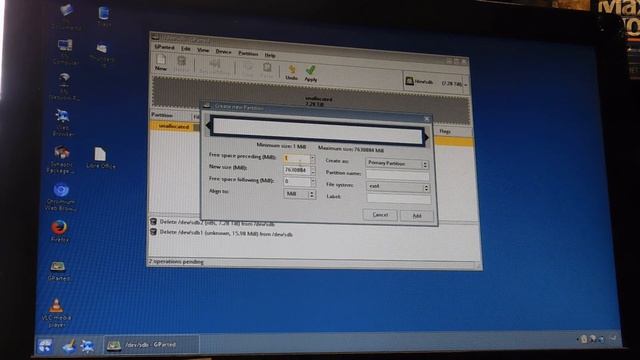Select the unallocated partition row
This screenshot has width=640, height=360.
[x=174, y=127]
